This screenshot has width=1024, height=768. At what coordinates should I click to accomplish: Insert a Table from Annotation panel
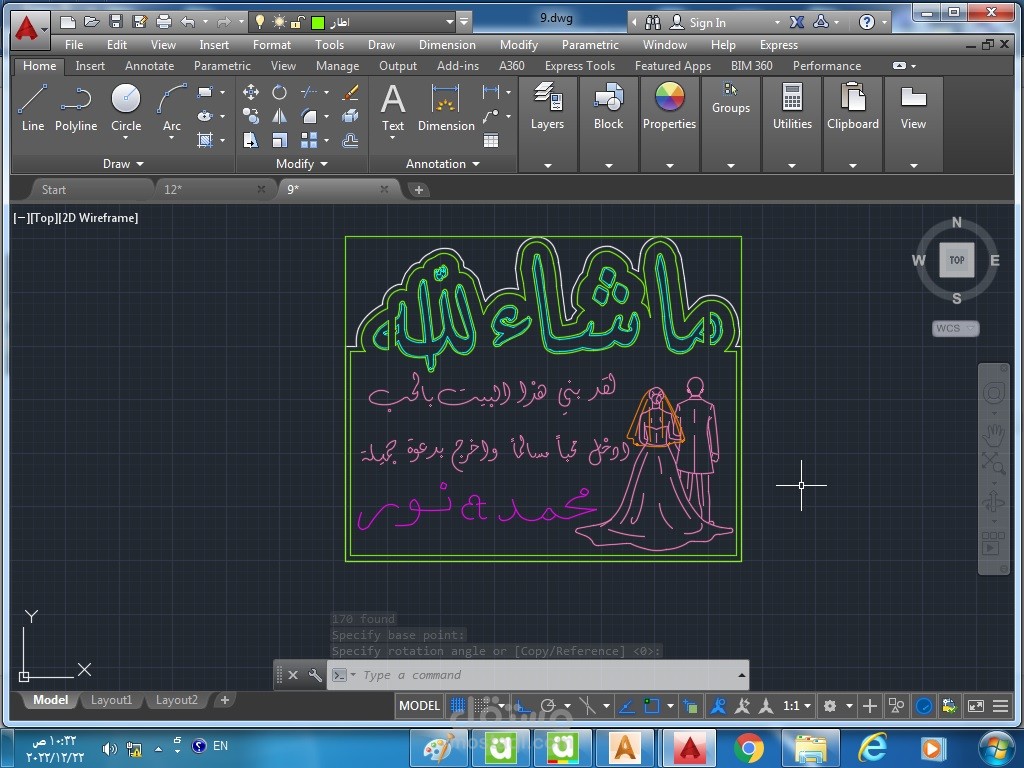pyautogui.click(x=491, y=140)
